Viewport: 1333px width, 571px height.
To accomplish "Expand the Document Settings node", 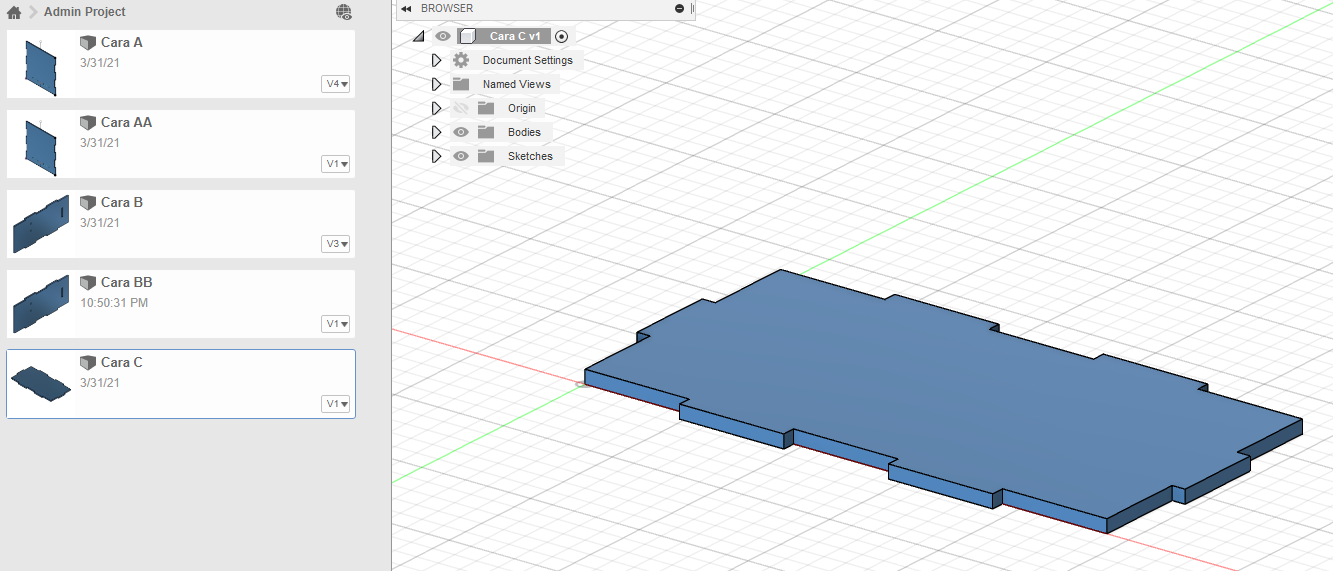I will point(436,60).
